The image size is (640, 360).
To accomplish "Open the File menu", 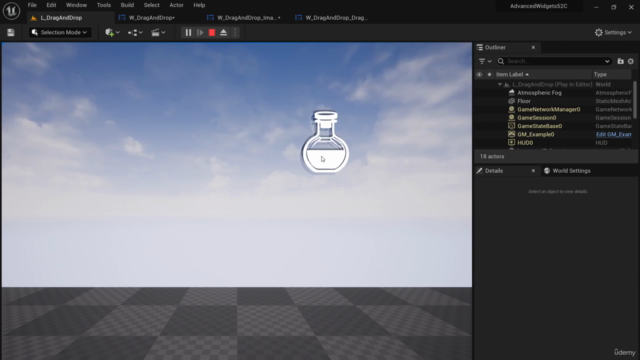I will click(32, 5).
